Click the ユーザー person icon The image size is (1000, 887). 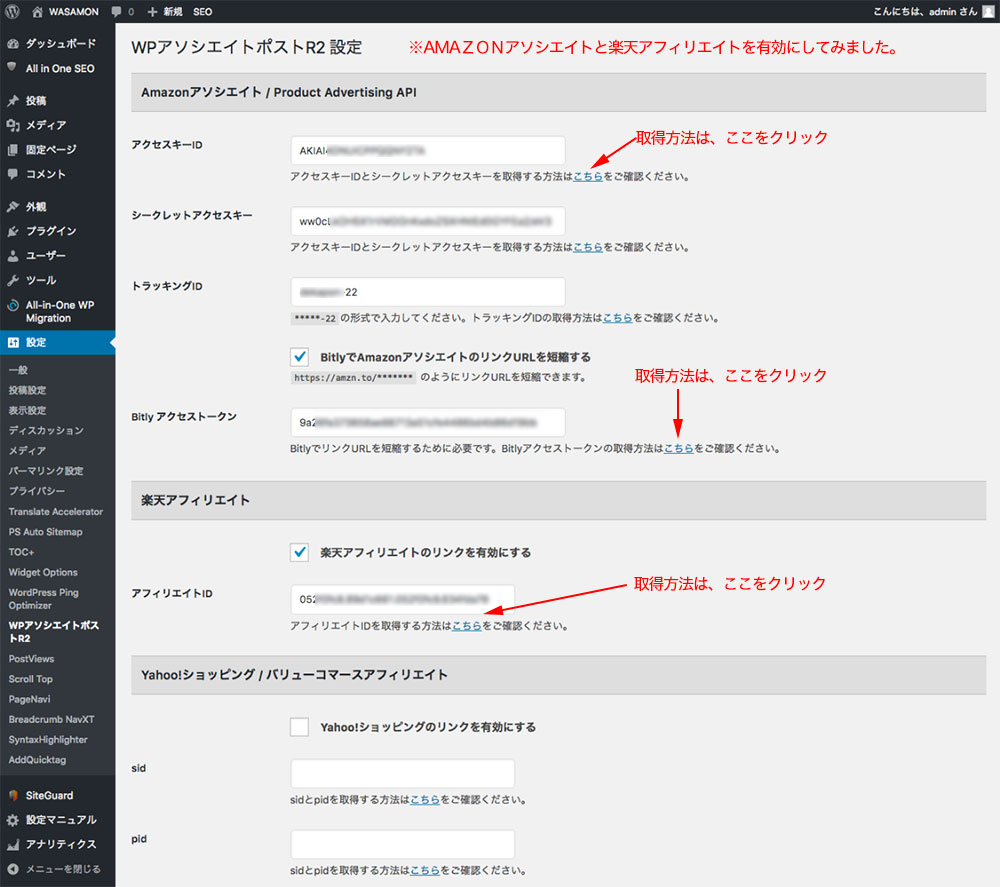coord(13,256)
